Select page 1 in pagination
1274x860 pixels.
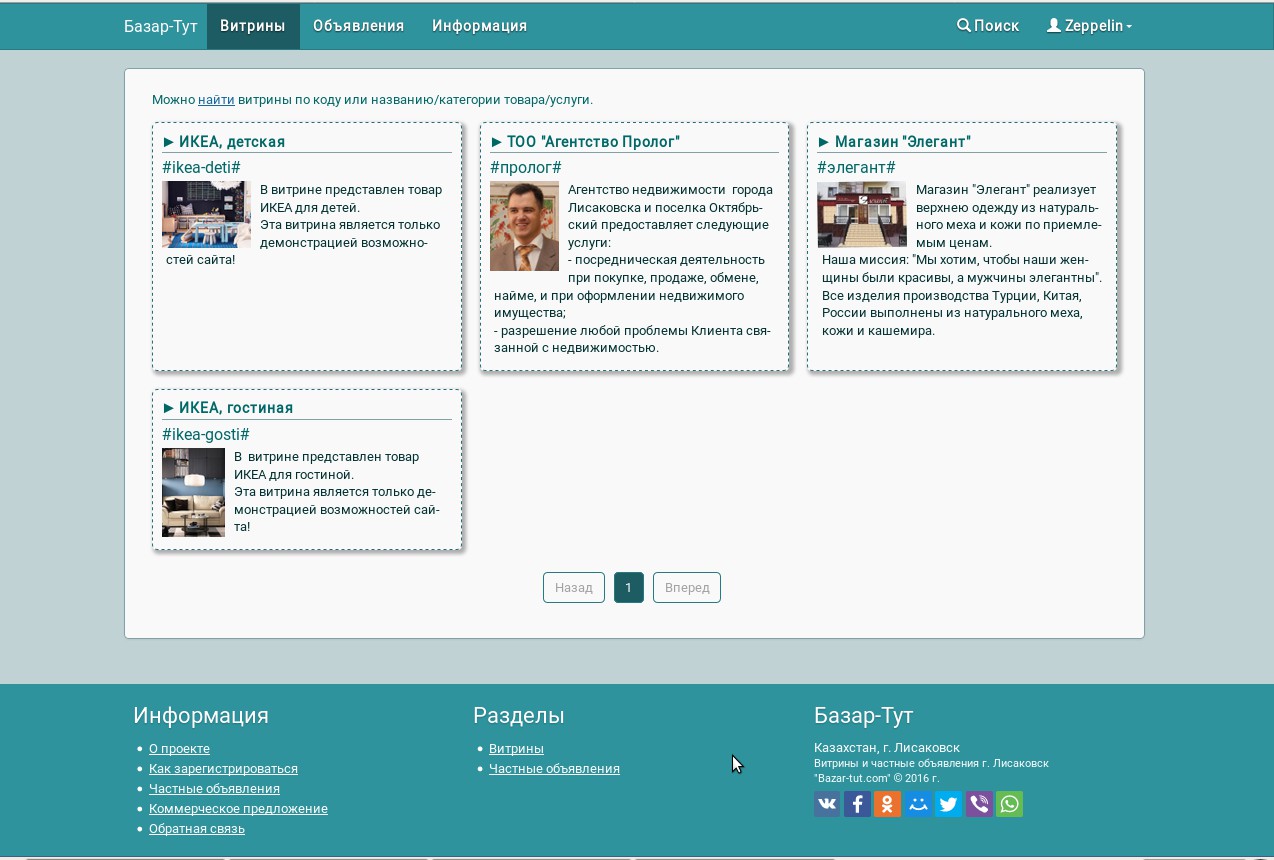[629, 587]
